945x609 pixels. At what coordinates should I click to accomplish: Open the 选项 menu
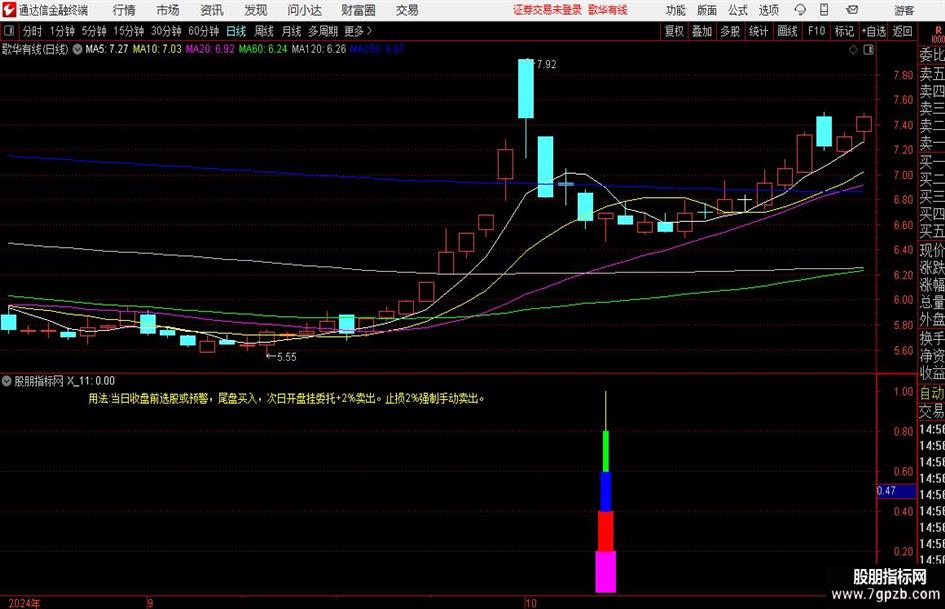click(x=768, y=10)
